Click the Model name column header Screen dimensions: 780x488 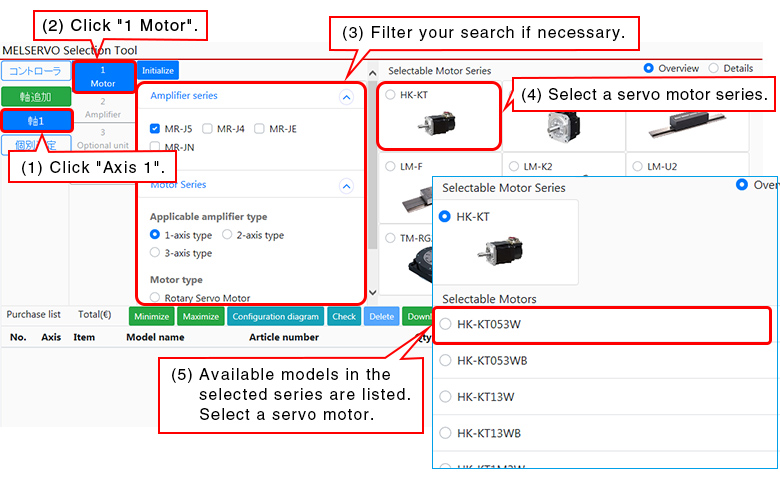pyautogui.click(x=155, y=337)
